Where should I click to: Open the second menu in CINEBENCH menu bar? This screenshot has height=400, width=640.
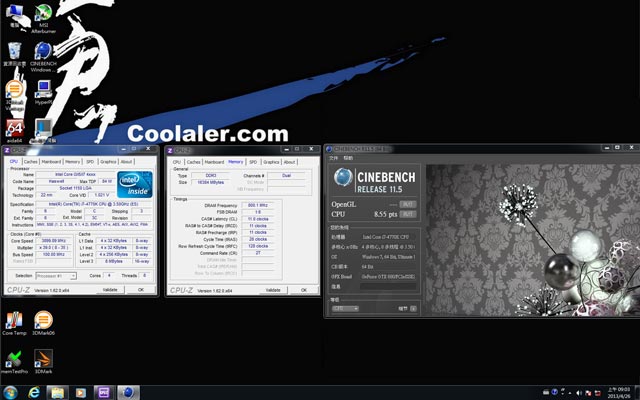tap(348, 158)
